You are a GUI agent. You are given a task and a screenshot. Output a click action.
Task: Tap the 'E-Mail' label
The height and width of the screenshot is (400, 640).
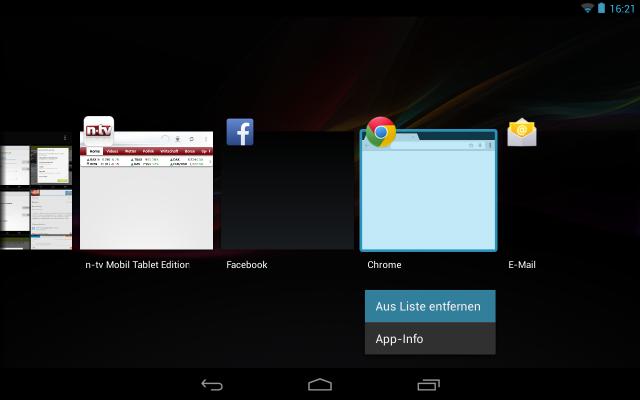522,264
